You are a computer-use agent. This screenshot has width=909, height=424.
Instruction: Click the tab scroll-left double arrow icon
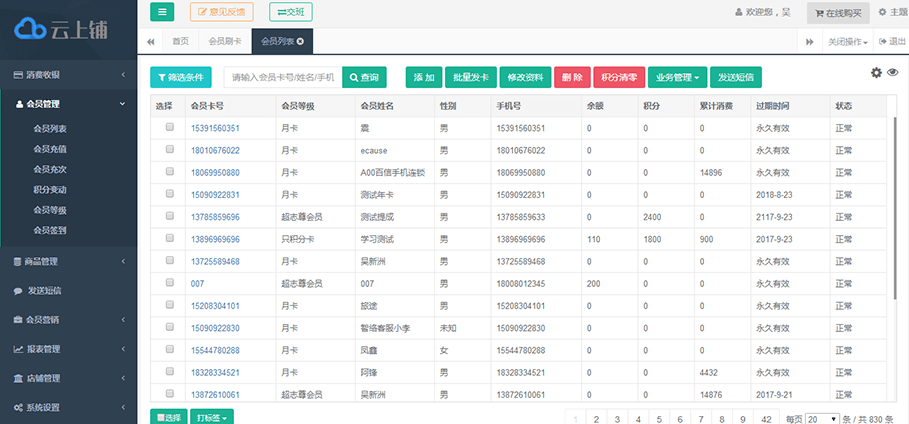coord(150,41)
